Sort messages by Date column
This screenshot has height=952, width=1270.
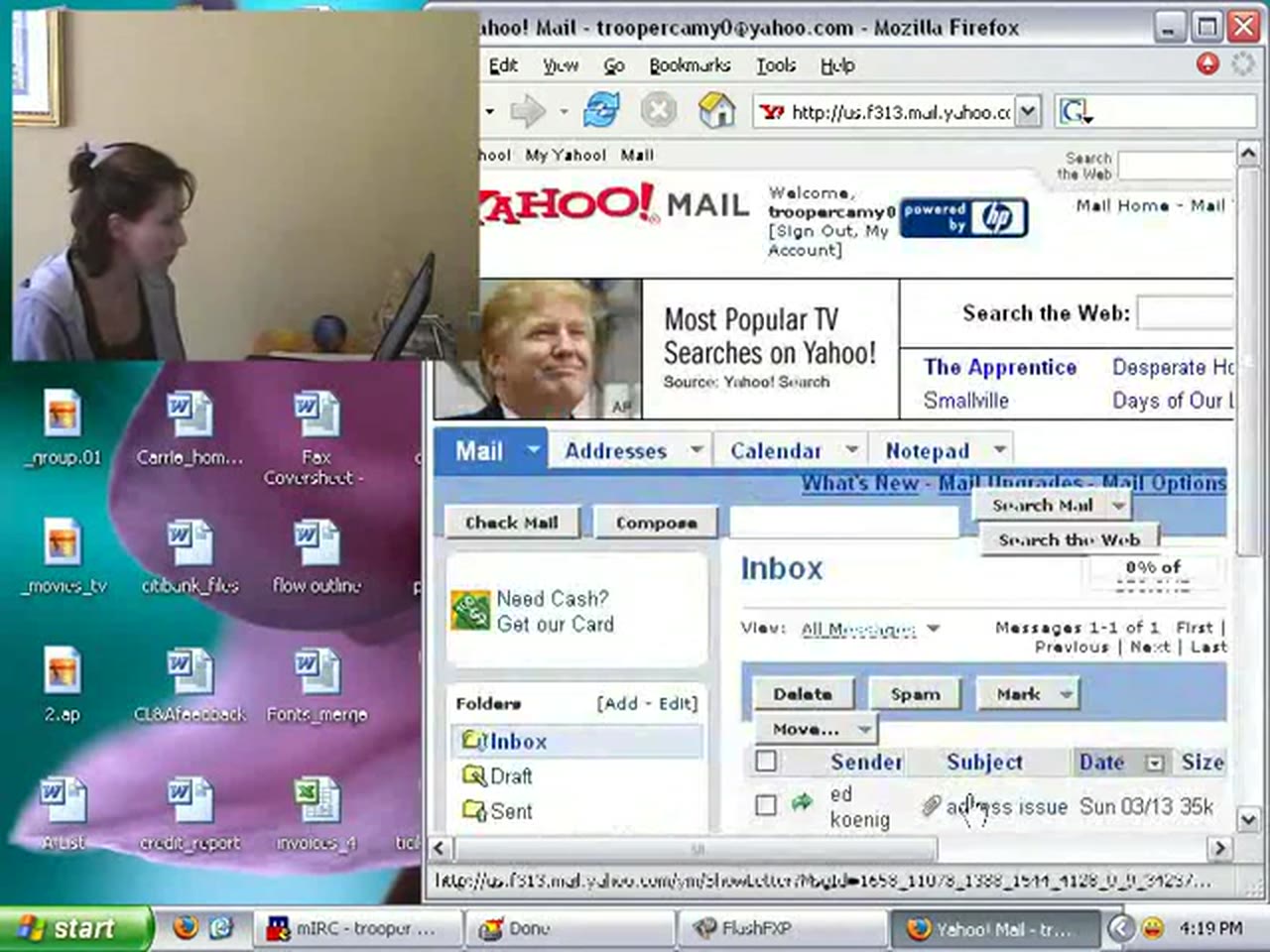pos(1101,762)
